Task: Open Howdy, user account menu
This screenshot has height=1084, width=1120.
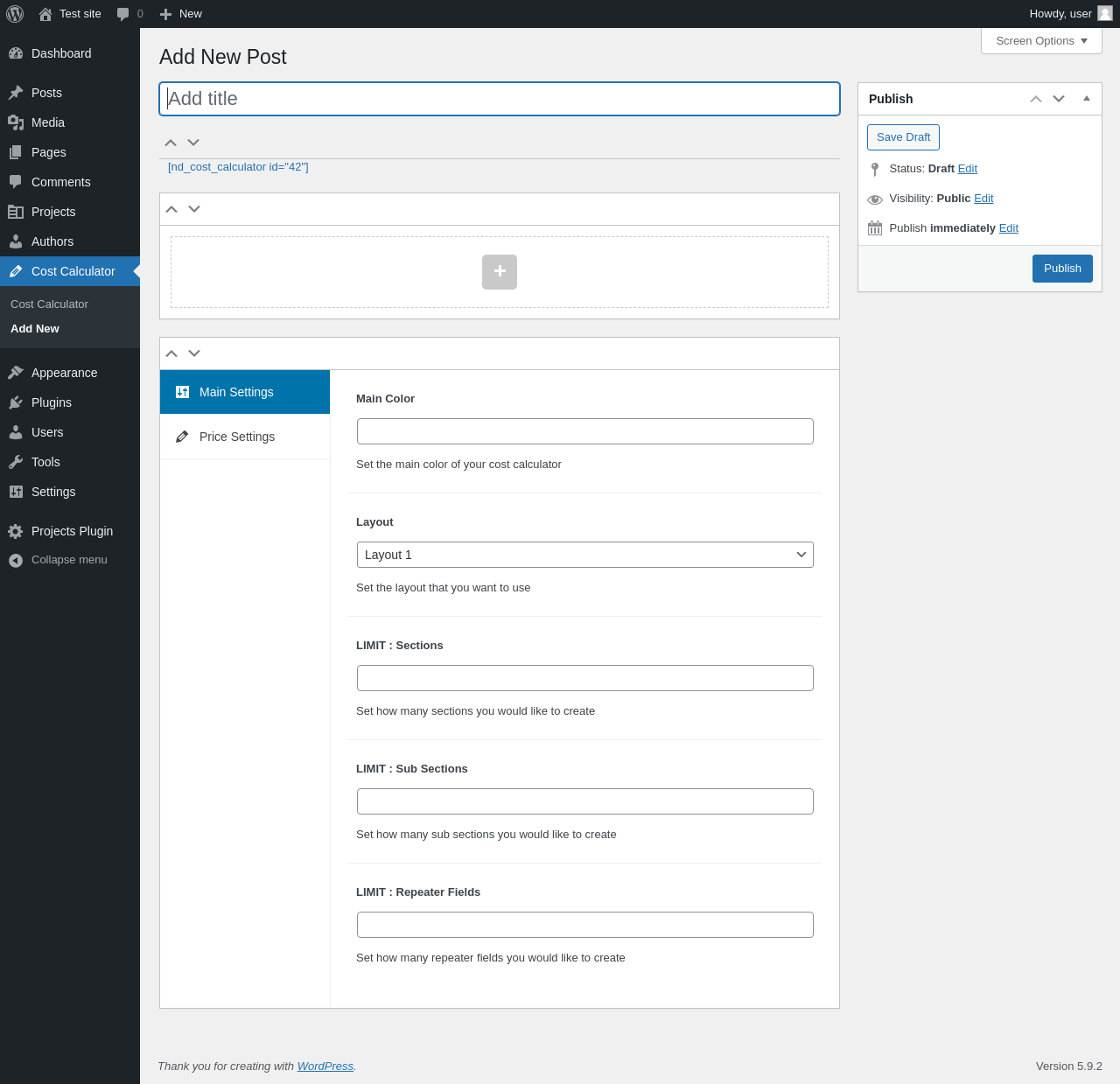Action: coord(1070,14)
